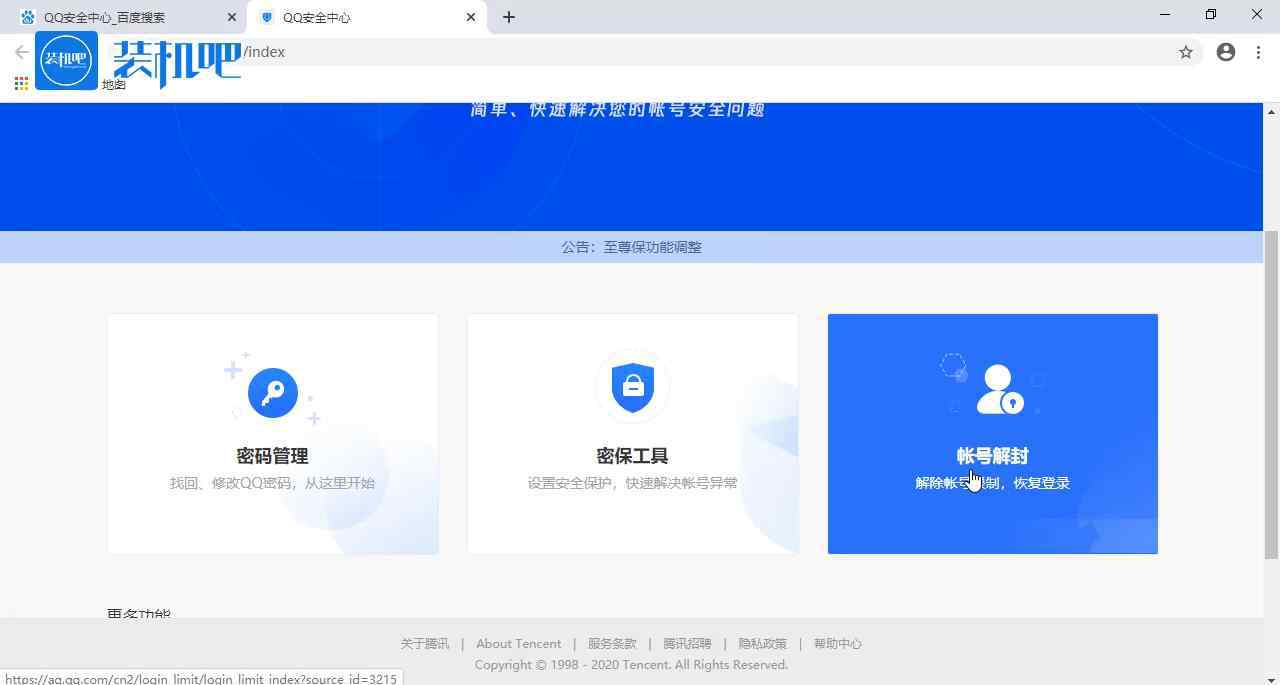Open the 服务条款 footer link
Viewport: 1280px width, 685px height.
point(612,644)
